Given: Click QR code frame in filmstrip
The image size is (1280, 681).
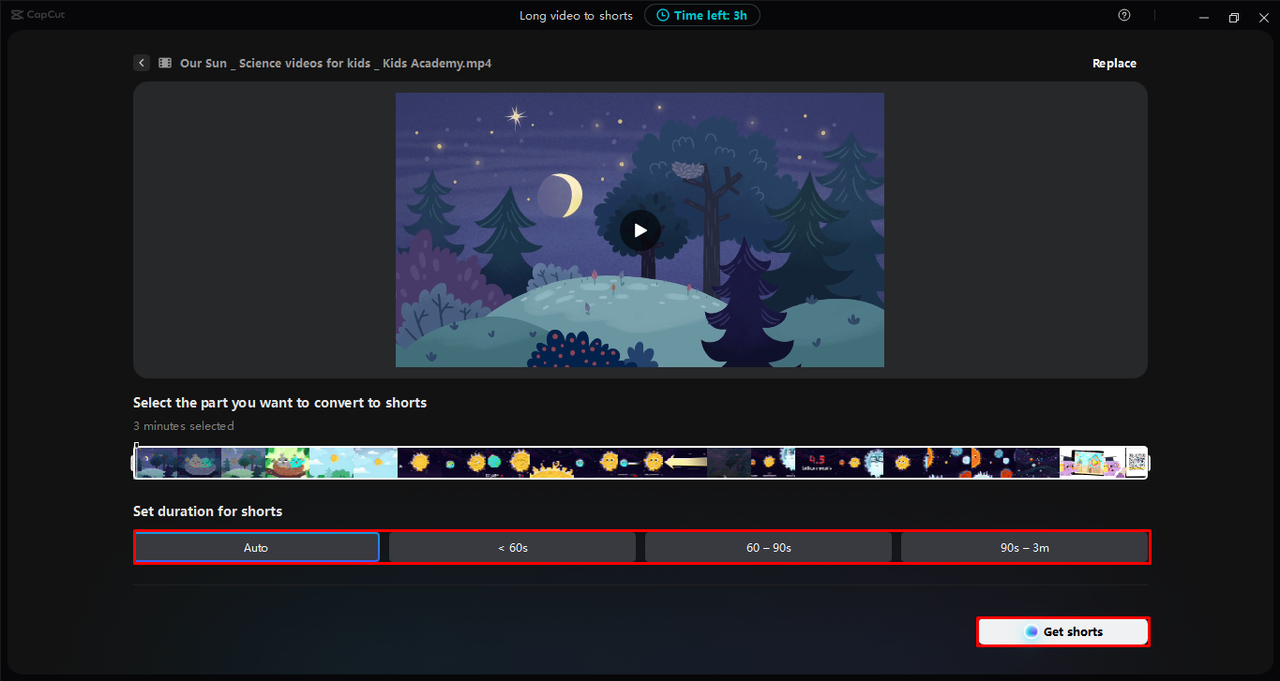Looking at the screenshot, I should [x=1136, y=462].
